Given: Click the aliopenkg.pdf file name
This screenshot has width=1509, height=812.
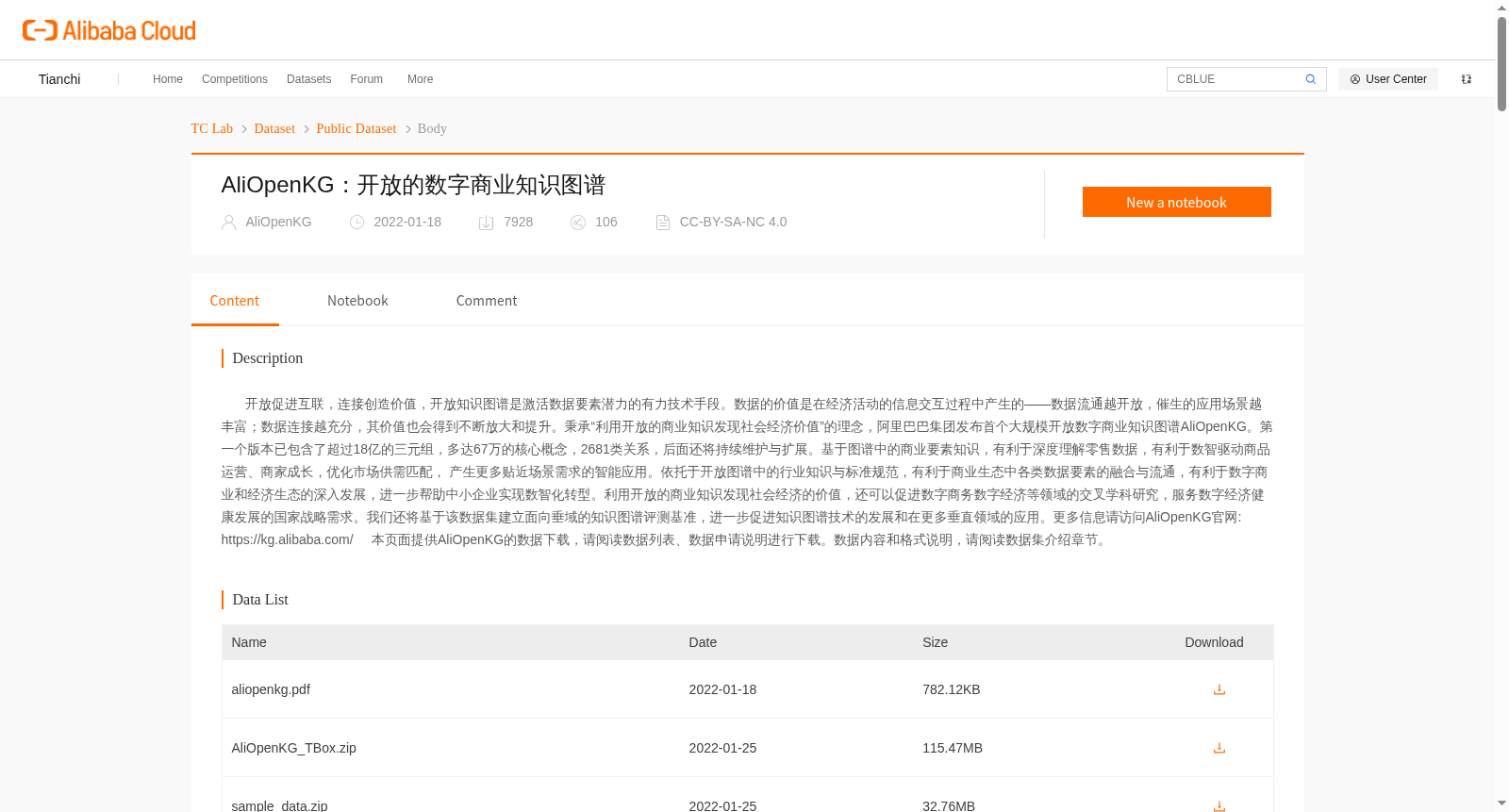Looking at the screenshot, I should (x=271, y=689).
